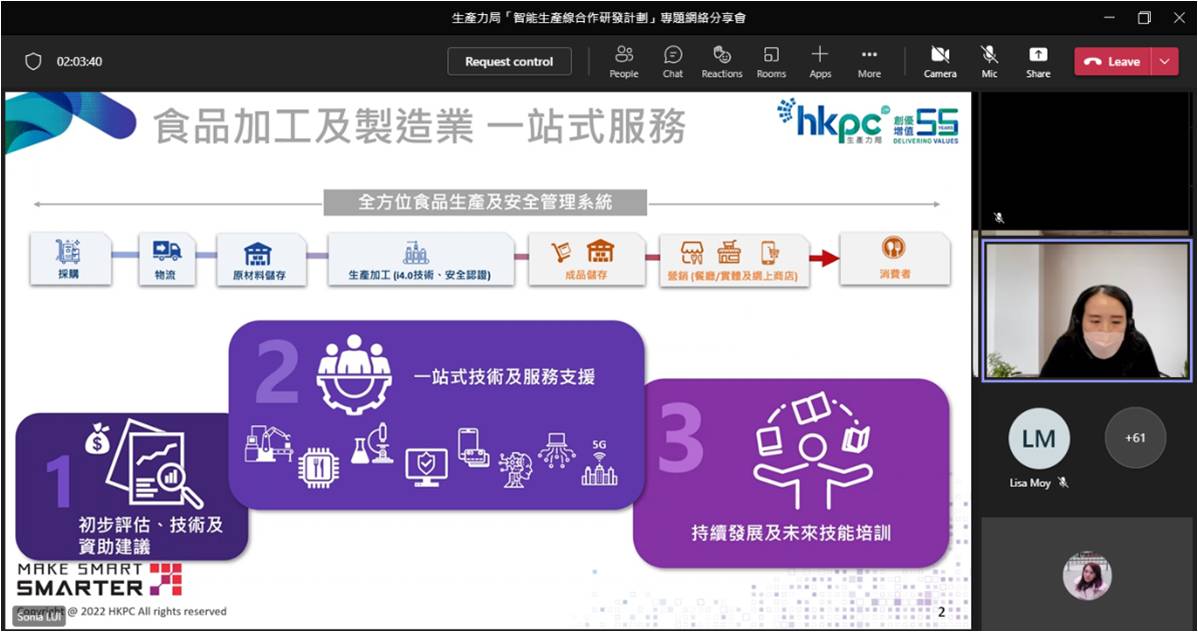
Task: Open the More actions menu
Action: pos(869,62)
